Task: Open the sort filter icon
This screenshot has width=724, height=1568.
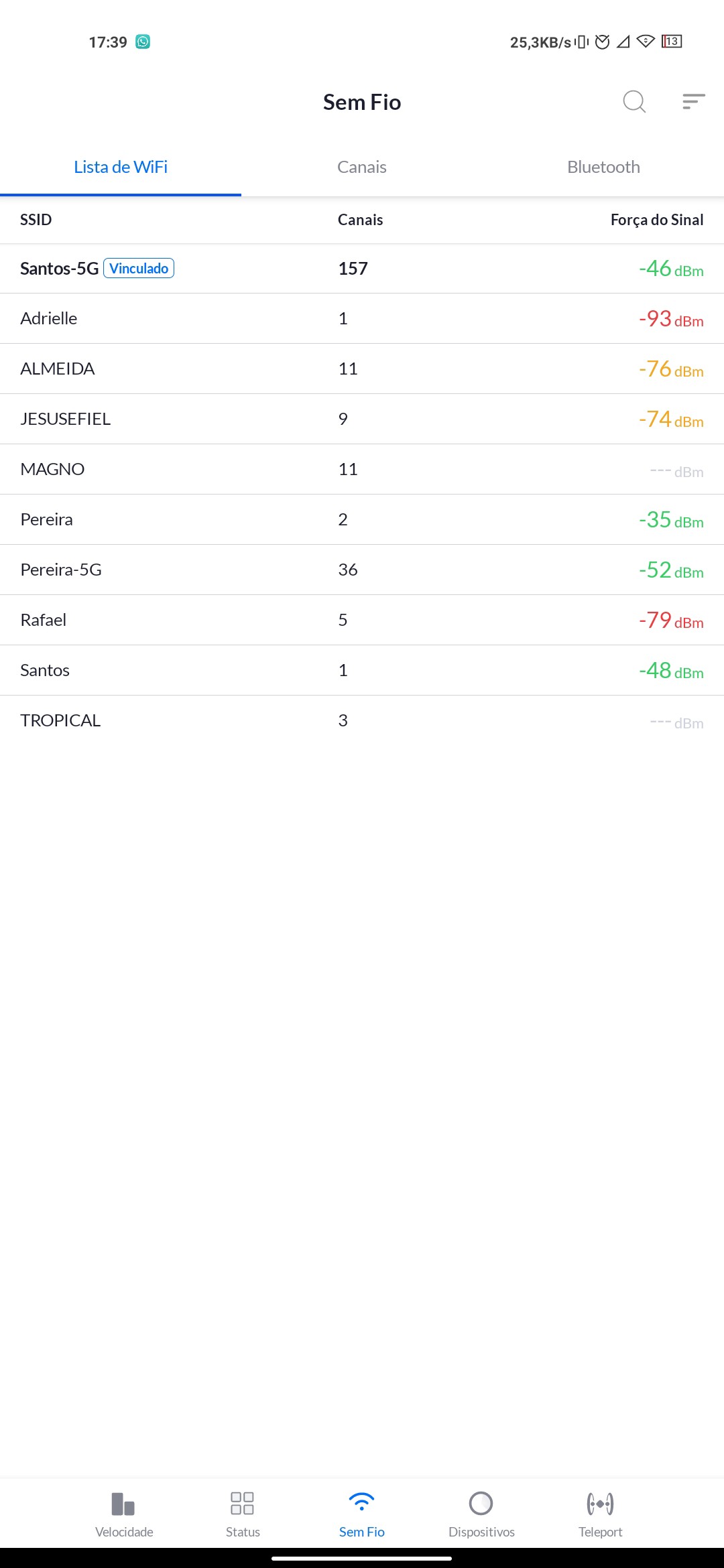Action: tap(693, 102)
